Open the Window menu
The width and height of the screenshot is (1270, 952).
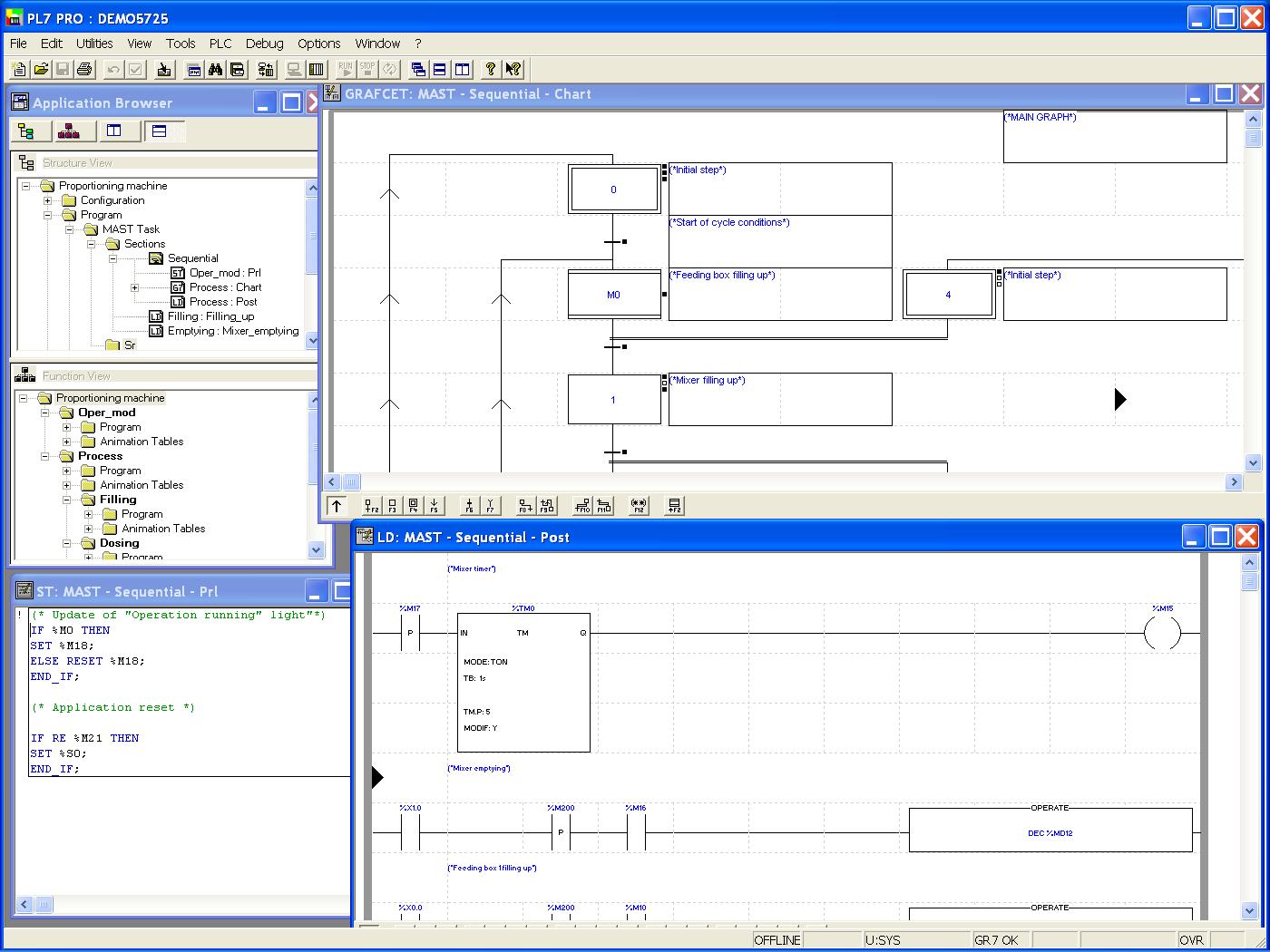coord(377,44)
